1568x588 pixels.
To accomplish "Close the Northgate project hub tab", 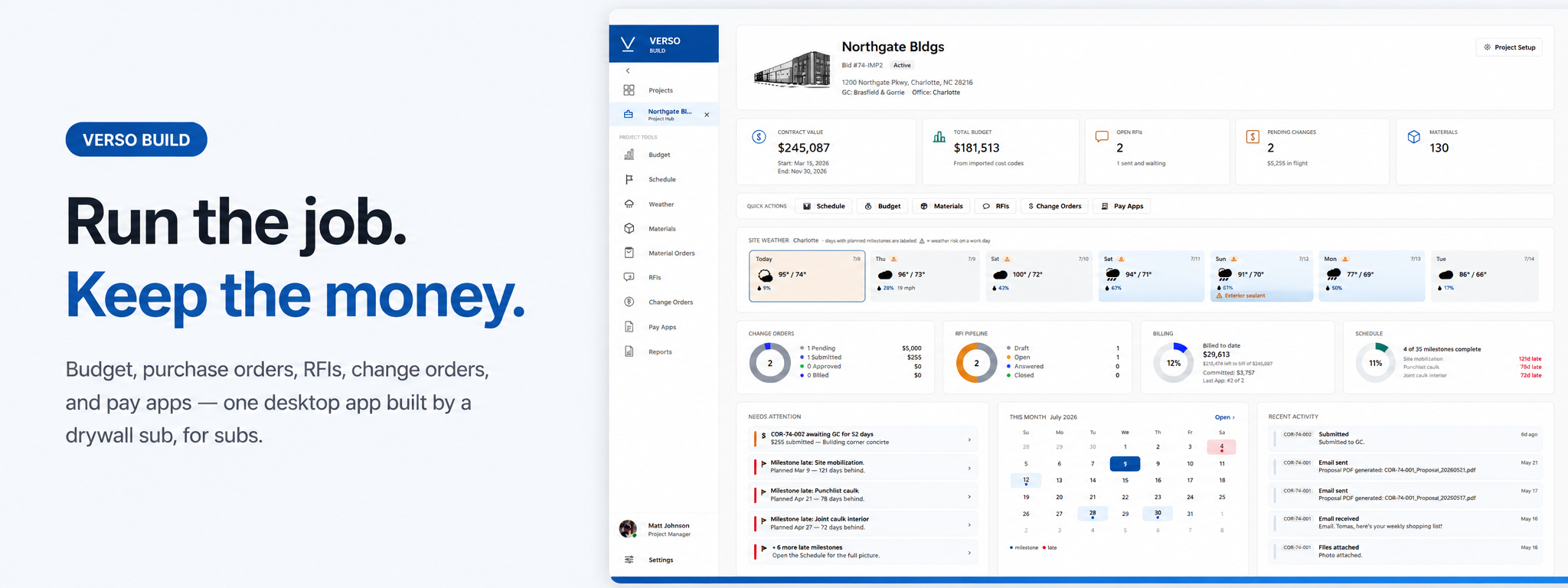I will click(x=707, y=115).
